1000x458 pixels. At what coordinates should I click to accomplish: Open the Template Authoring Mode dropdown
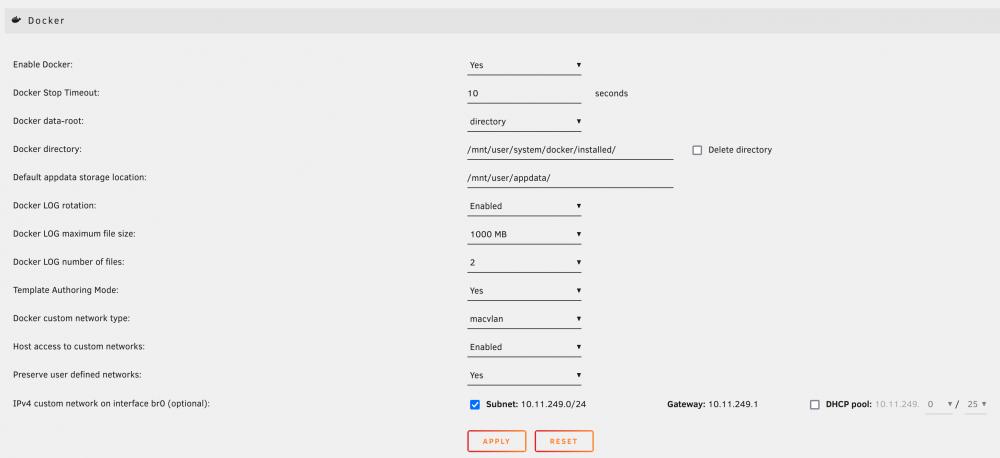(x=524, y=290)
